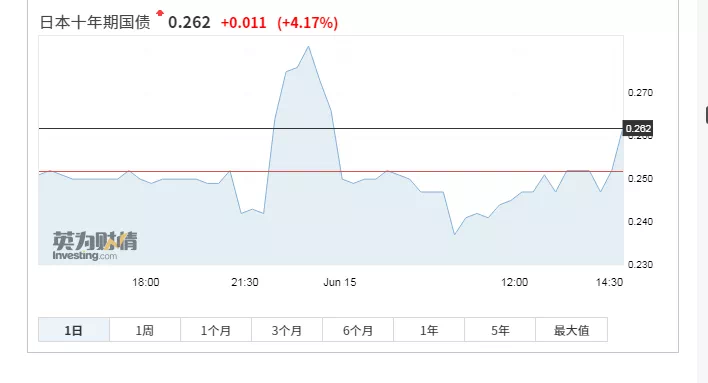
Task: Switch chart to 1周 range
Action: [x=145, y=330]
